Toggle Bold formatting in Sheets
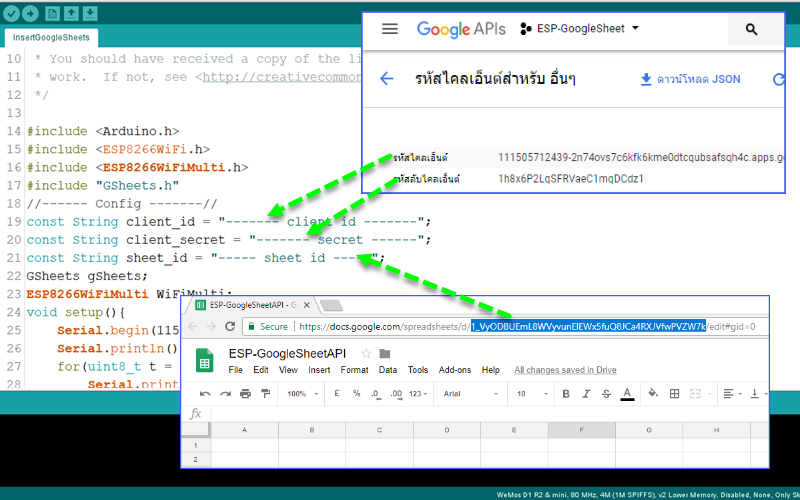This screenshot has width=800, height=500. tap(566, 393)
